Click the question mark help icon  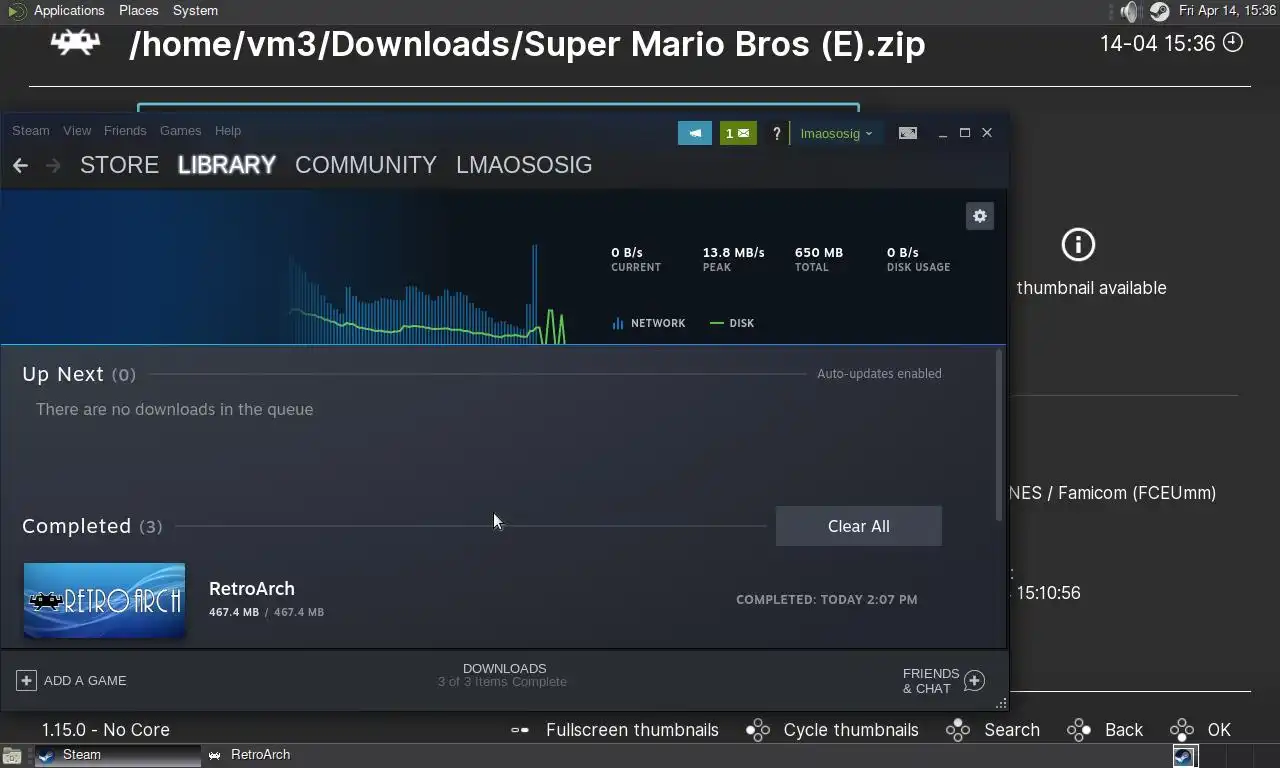point(776,133)
